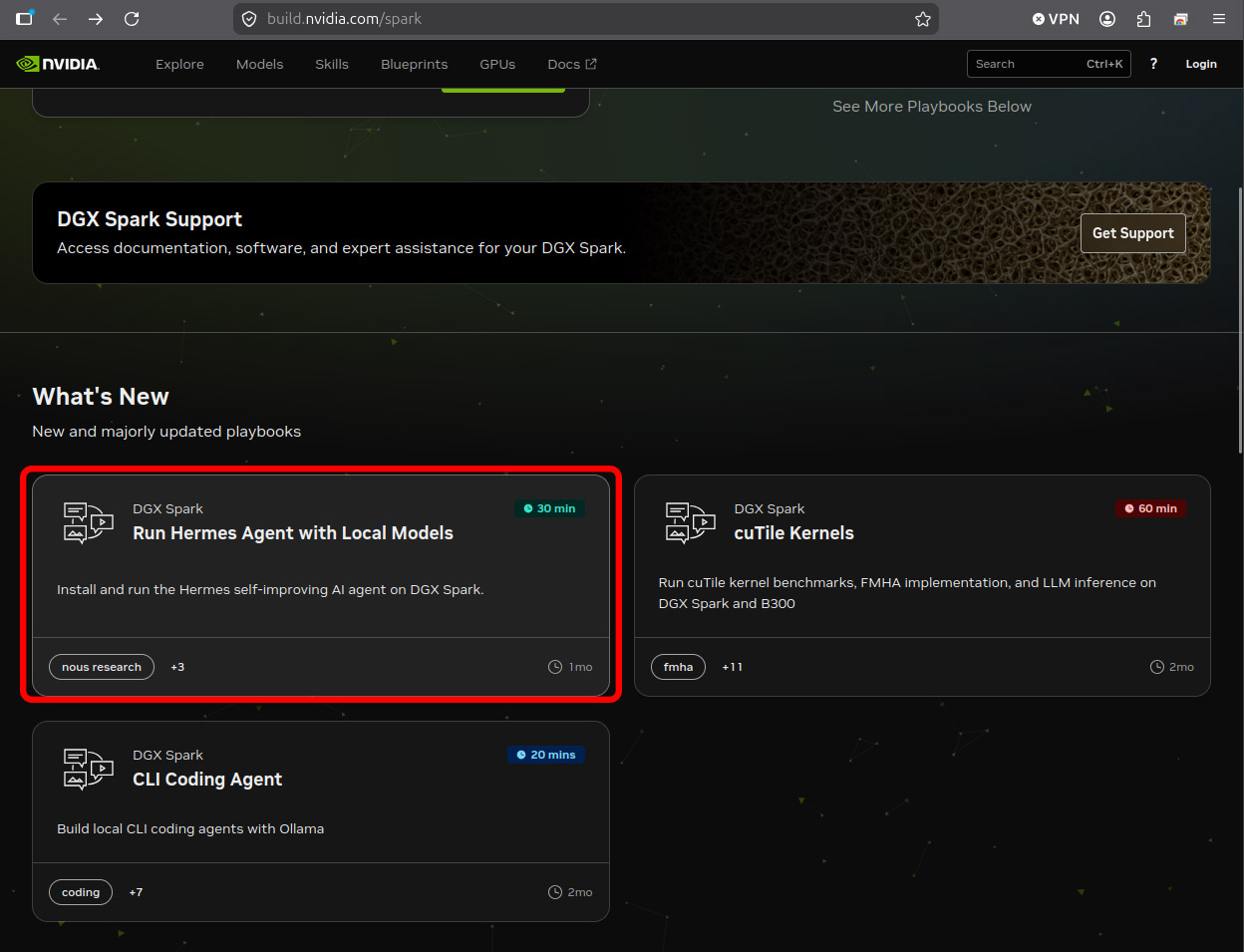
Task: Click New and majorly updated playbooks text
Action: point(166,432)
